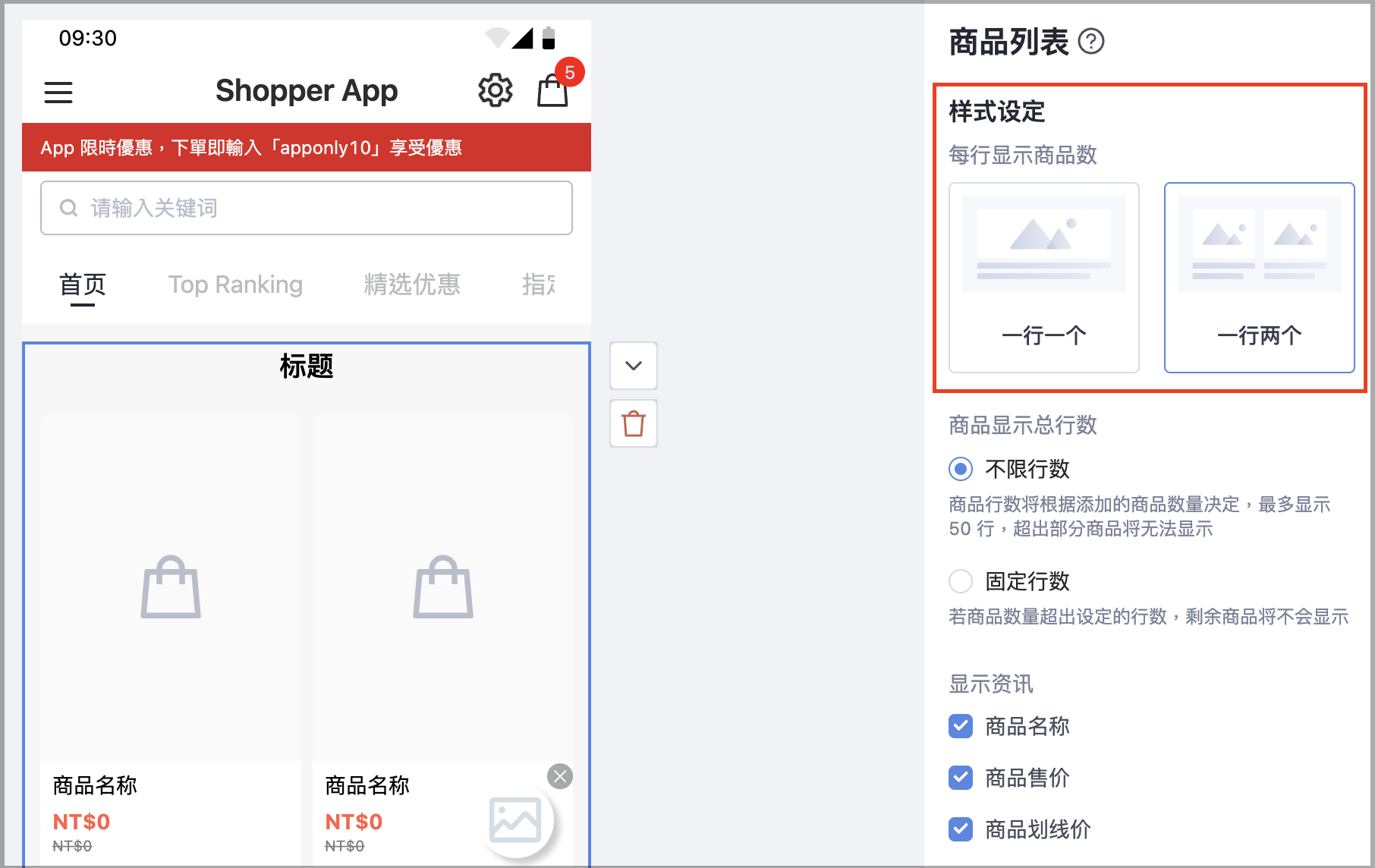Click the 09:30 clock in status bar
This screenshot has height=868, width=1375.
point(88,38)
